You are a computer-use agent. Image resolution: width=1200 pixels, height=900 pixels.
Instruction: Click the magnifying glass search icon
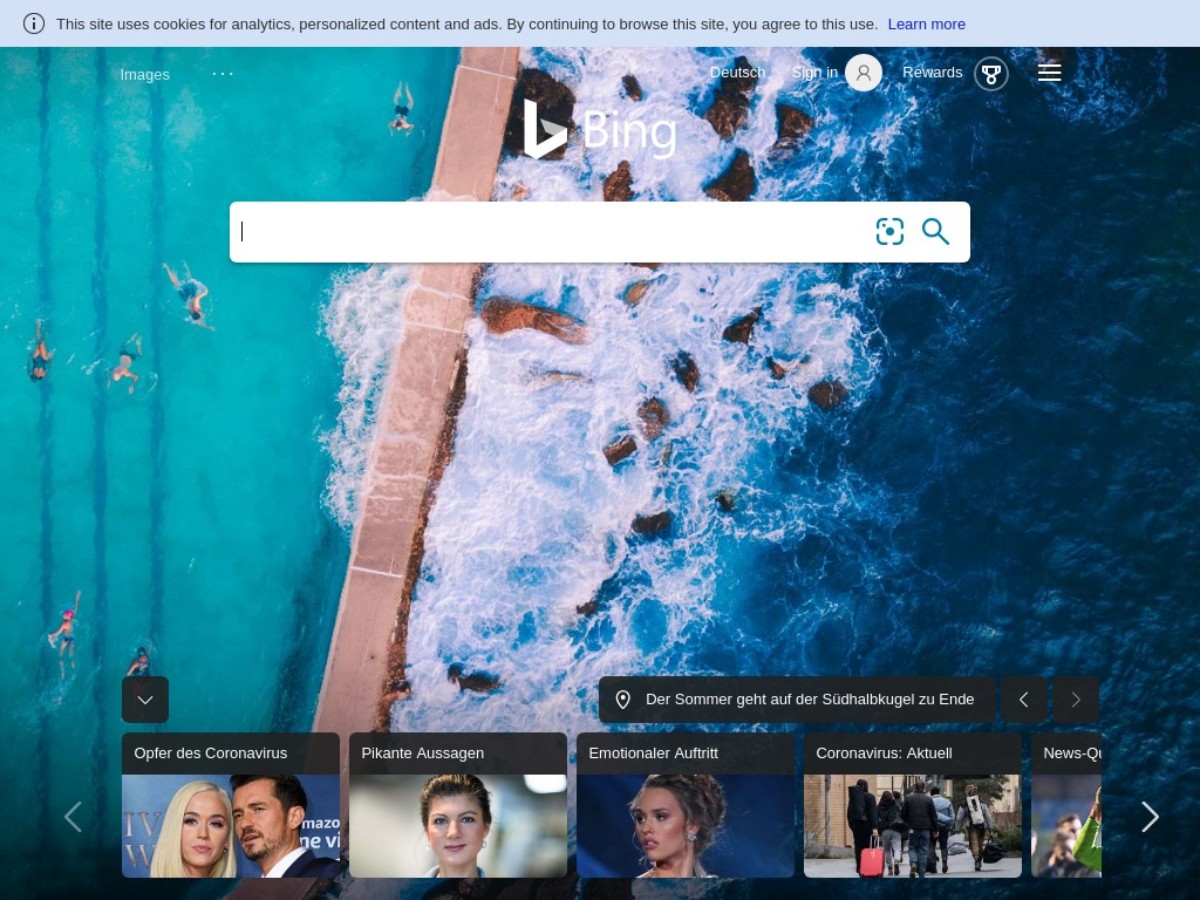(935, 232)
